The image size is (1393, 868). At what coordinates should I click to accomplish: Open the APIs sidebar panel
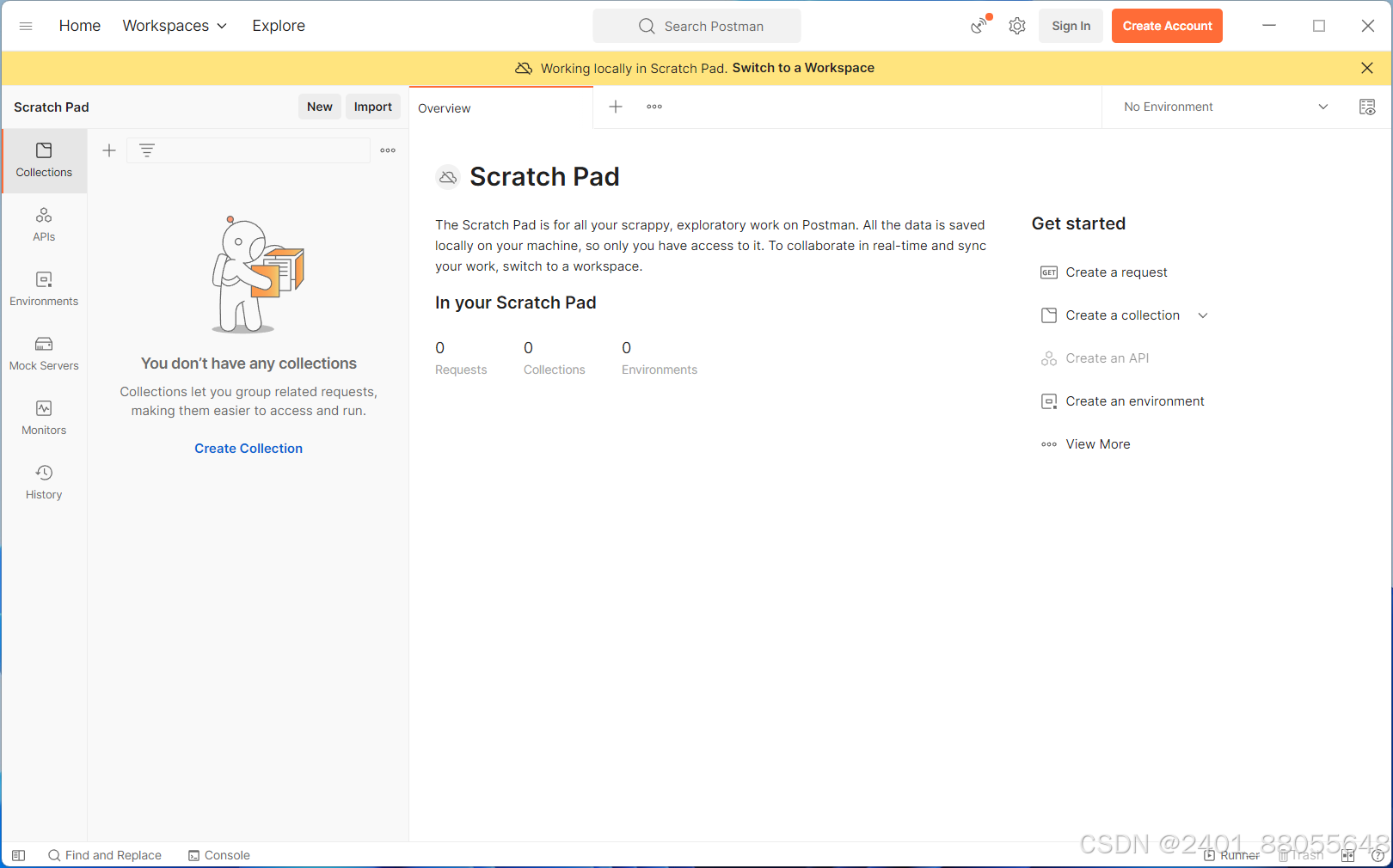pyautogui.click(x=44, y=225)
